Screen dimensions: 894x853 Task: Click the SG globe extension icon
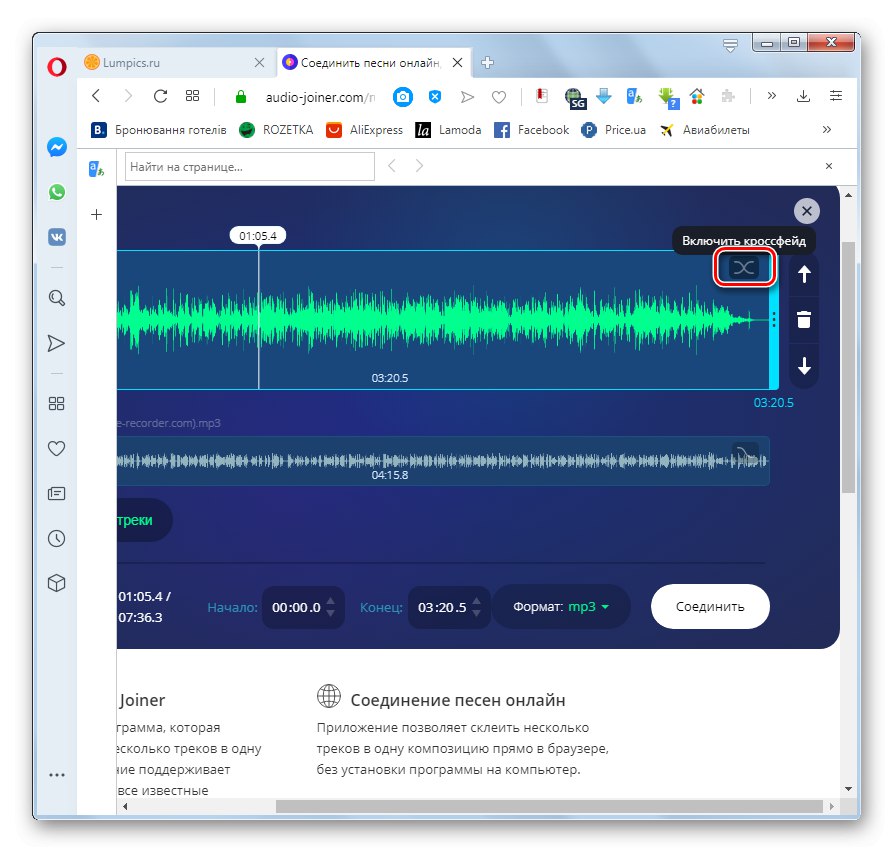click(575, 98)
